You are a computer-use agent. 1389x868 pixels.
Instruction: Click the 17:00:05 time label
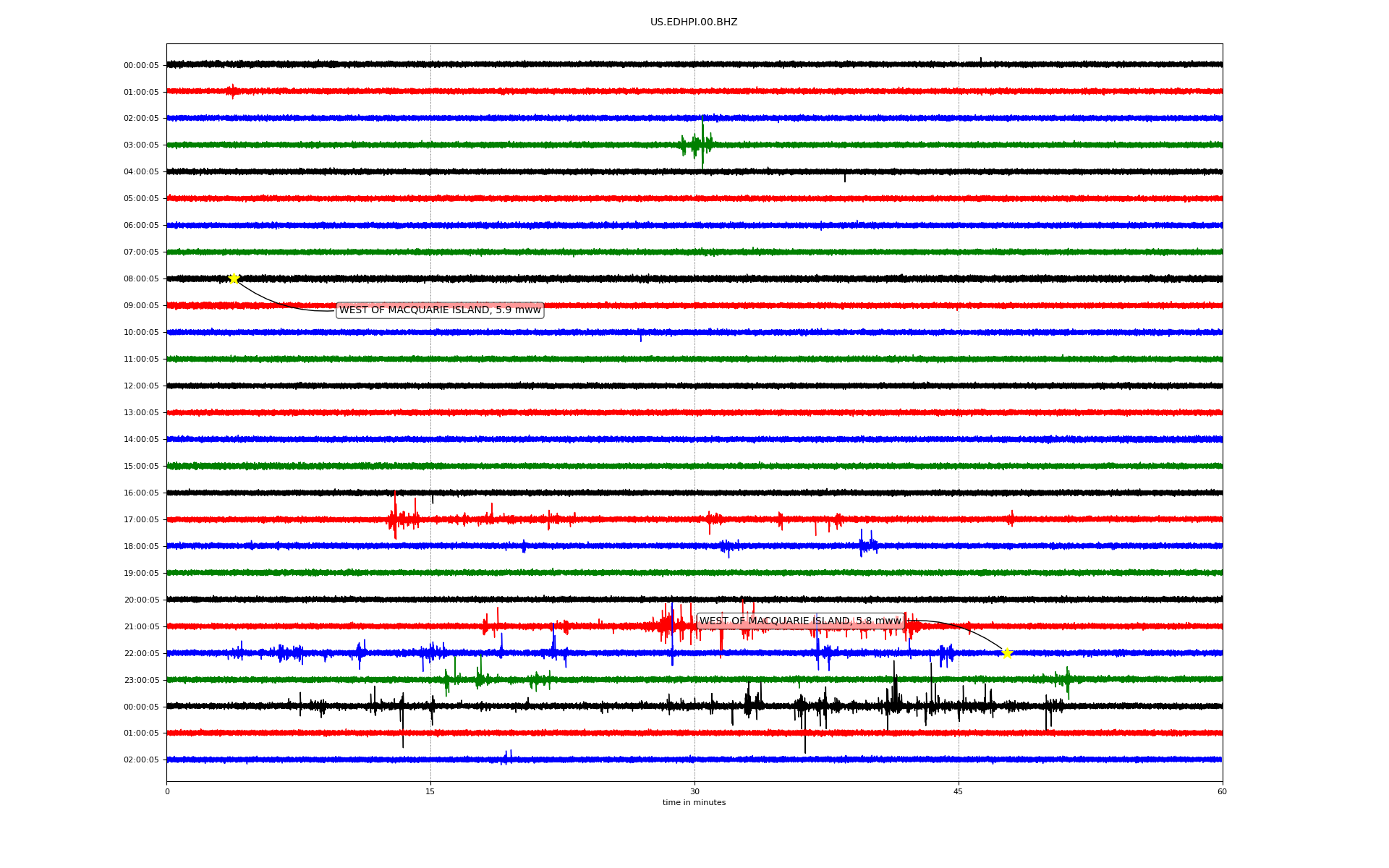pyautogui.click(x=141, y=520)
